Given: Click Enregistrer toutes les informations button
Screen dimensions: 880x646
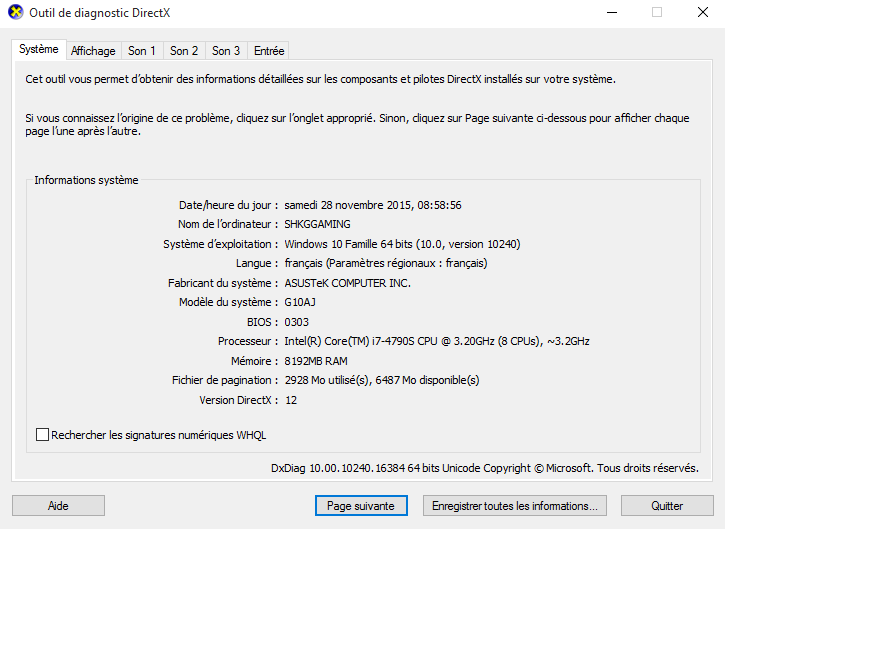Looking at the screenshot, I should 515,506.
